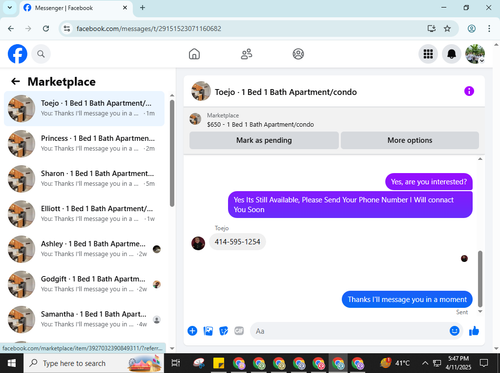This screenshot has width=500, height=373.
Task: Select the Messenger | Facebook tab
Action: (76, 8)
